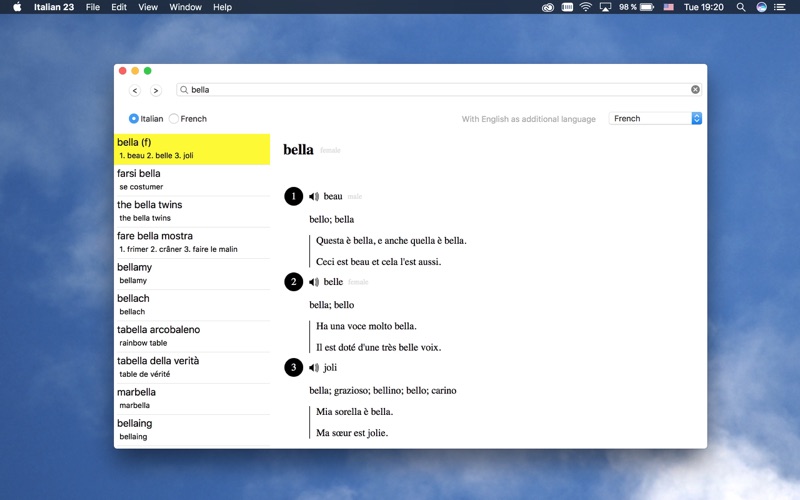
Task: Select the 'bellamy' result
Action: pyautogui.click(x=192, y=274)
